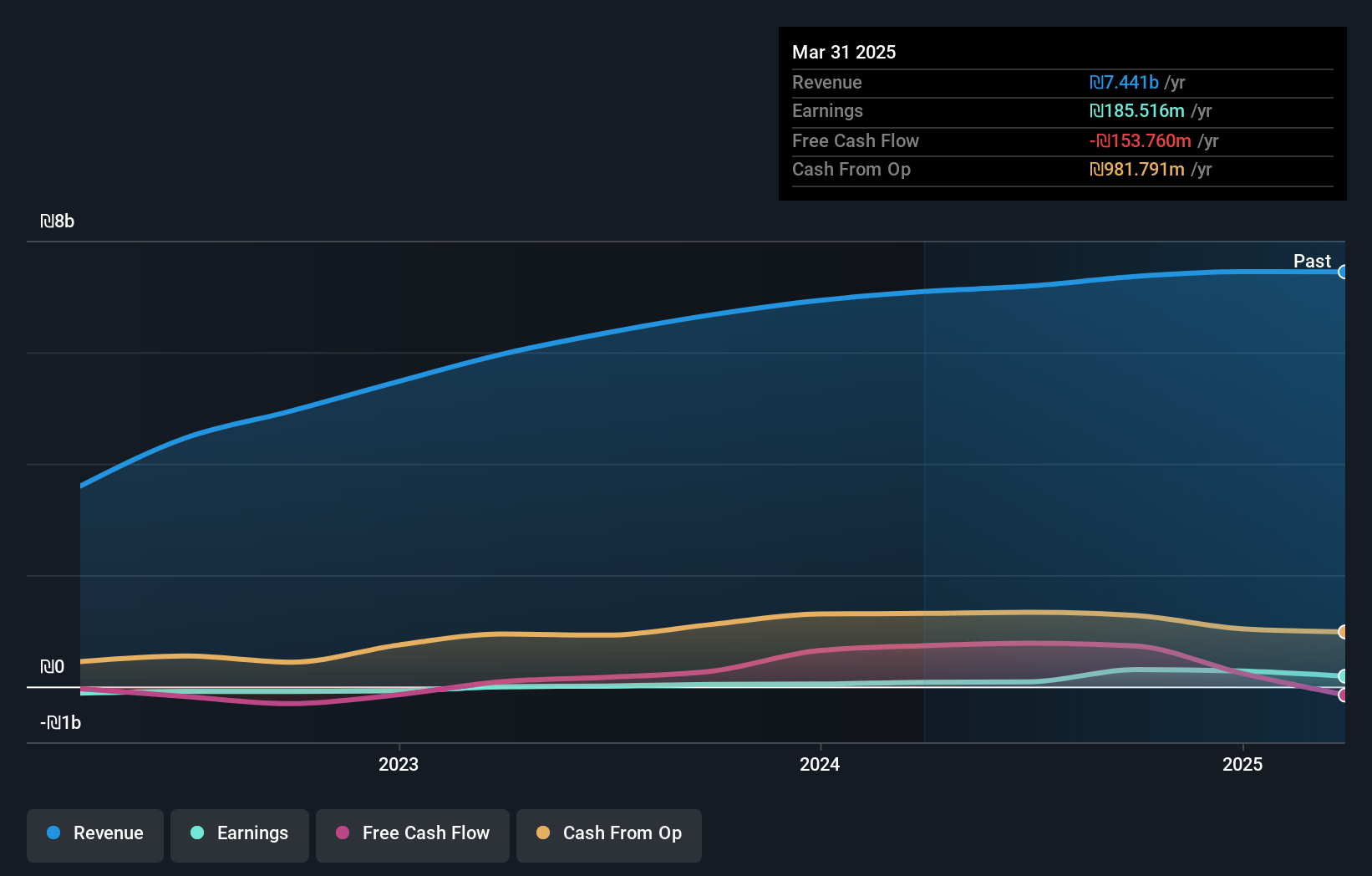Click the orange Cash From Op dot
The height and width of the screenshot is (876, 1372).
542,833
